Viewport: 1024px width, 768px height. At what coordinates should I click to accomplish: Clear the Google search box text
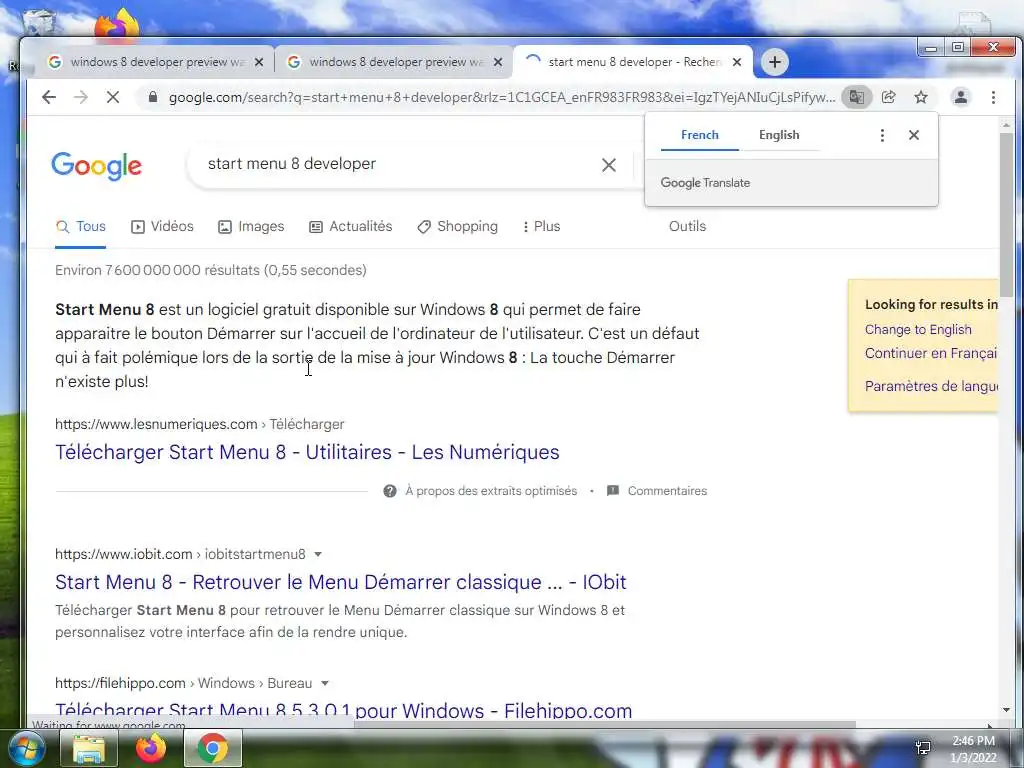click(x=609, y=165)
